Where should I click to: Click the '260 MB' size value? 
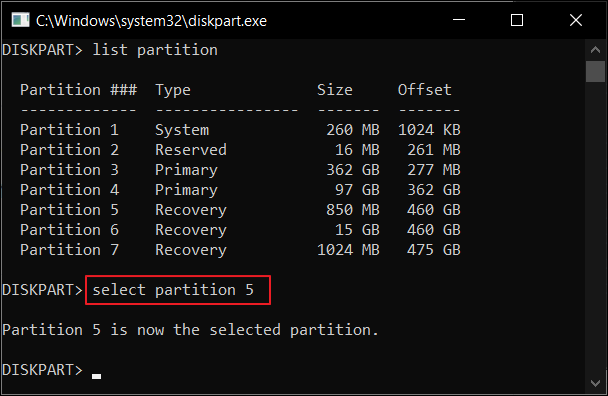click(x=353, y=130)
